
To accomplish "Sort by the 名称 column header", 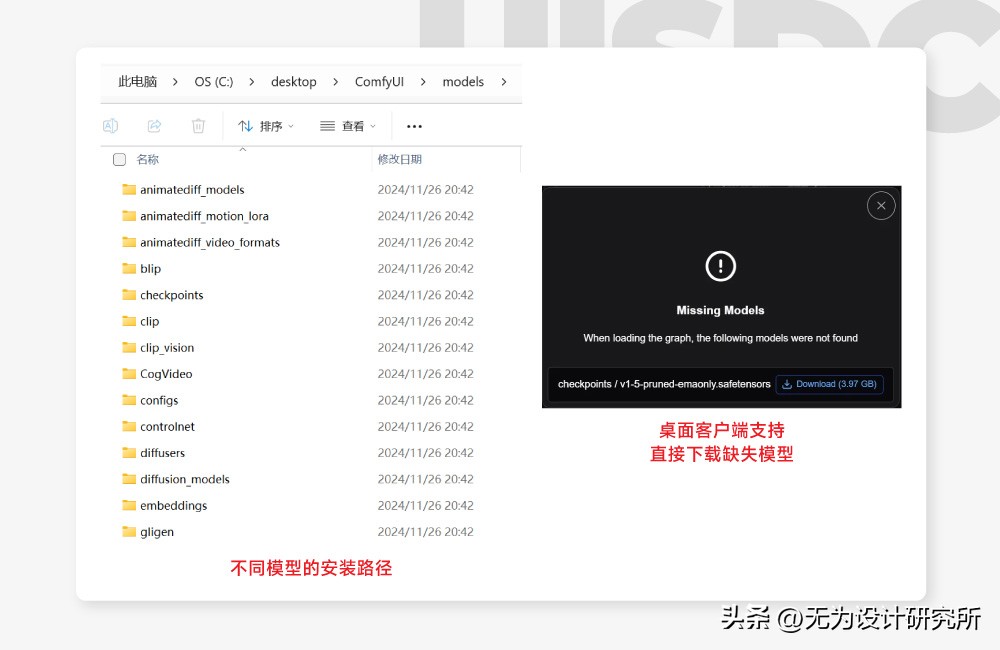I will [x=148, y=159].
